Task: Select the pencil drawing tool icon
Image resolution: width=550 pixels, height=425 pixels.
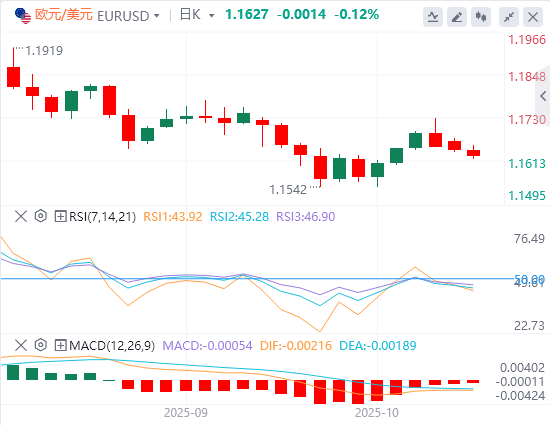Action: (x=457, y=16)
